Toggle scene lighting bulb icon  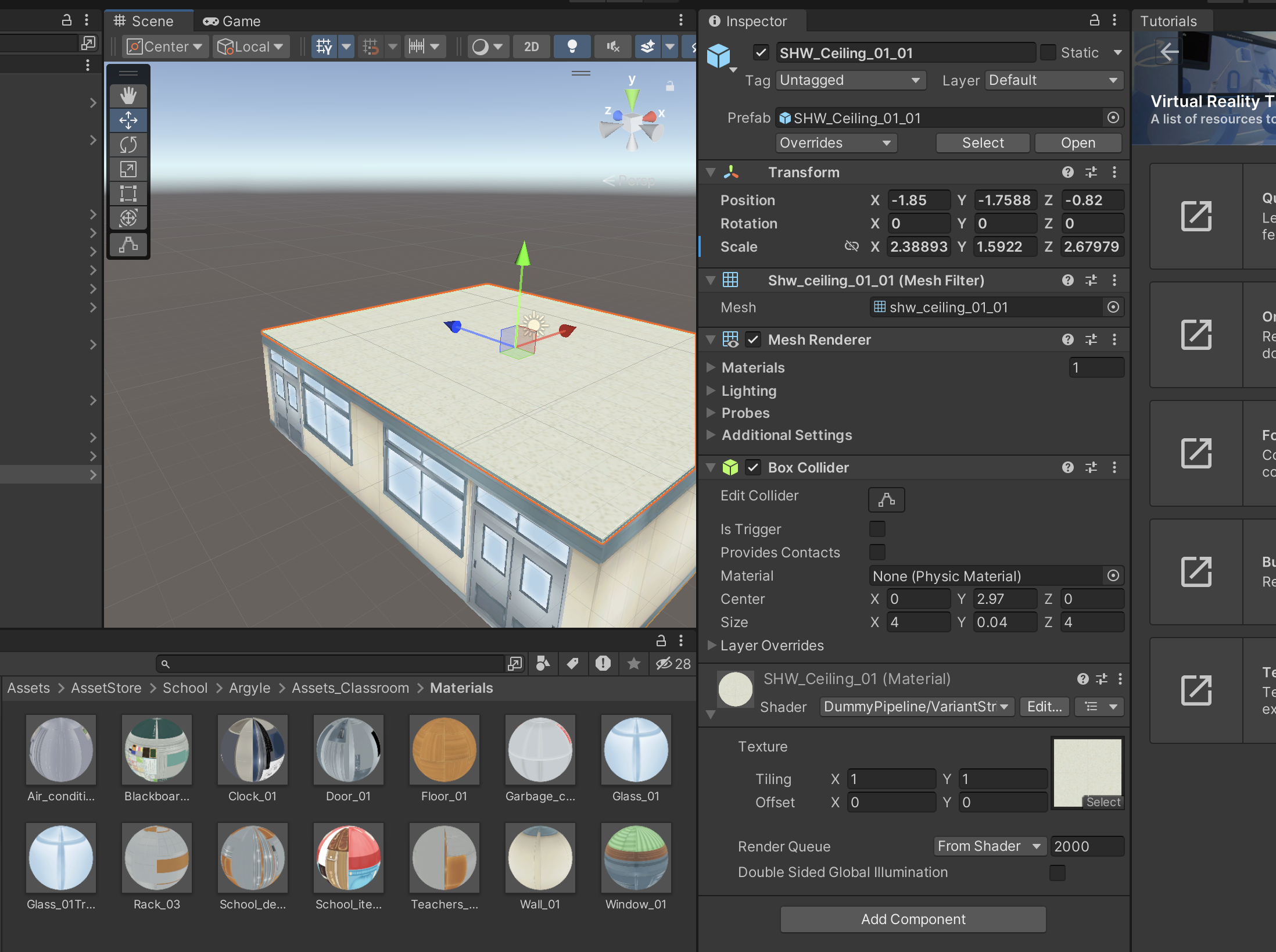click(572, 46)
